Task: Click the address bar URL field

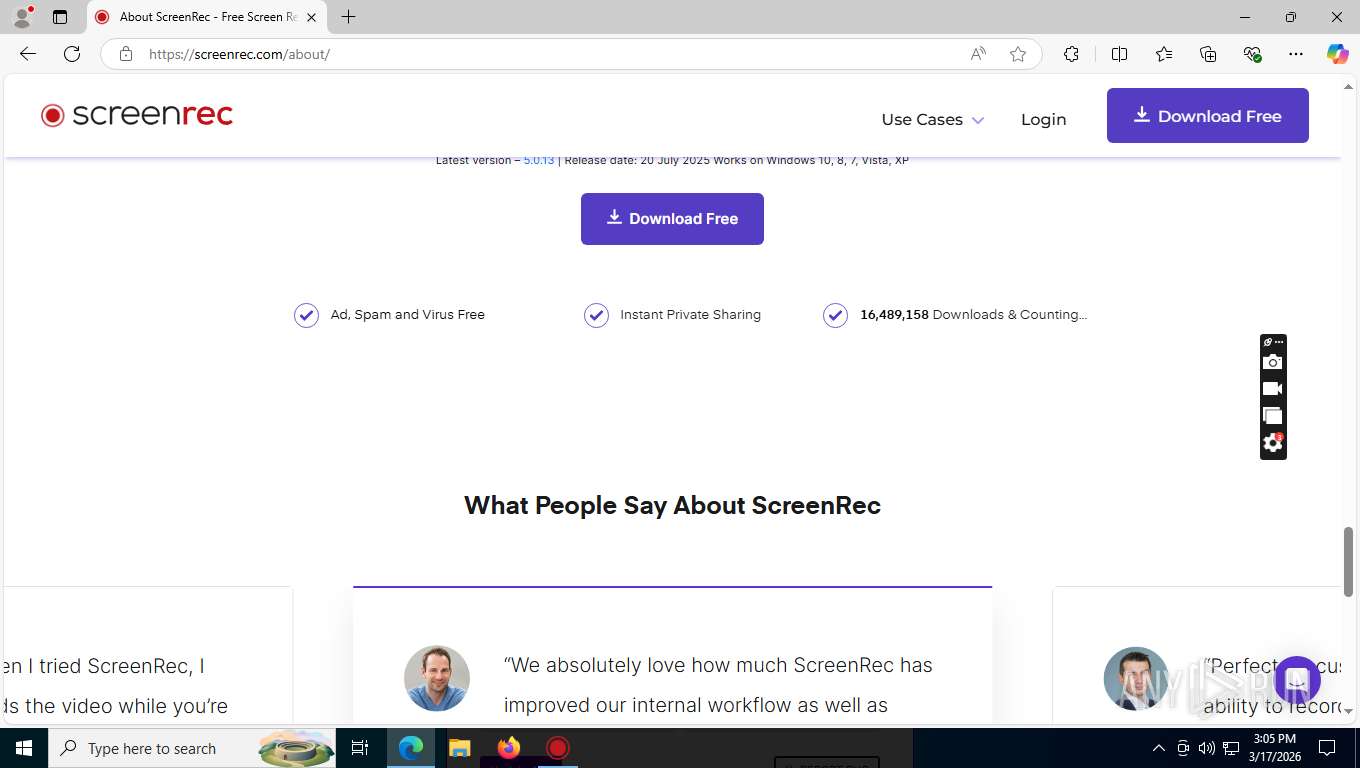Action: point(550,54)
